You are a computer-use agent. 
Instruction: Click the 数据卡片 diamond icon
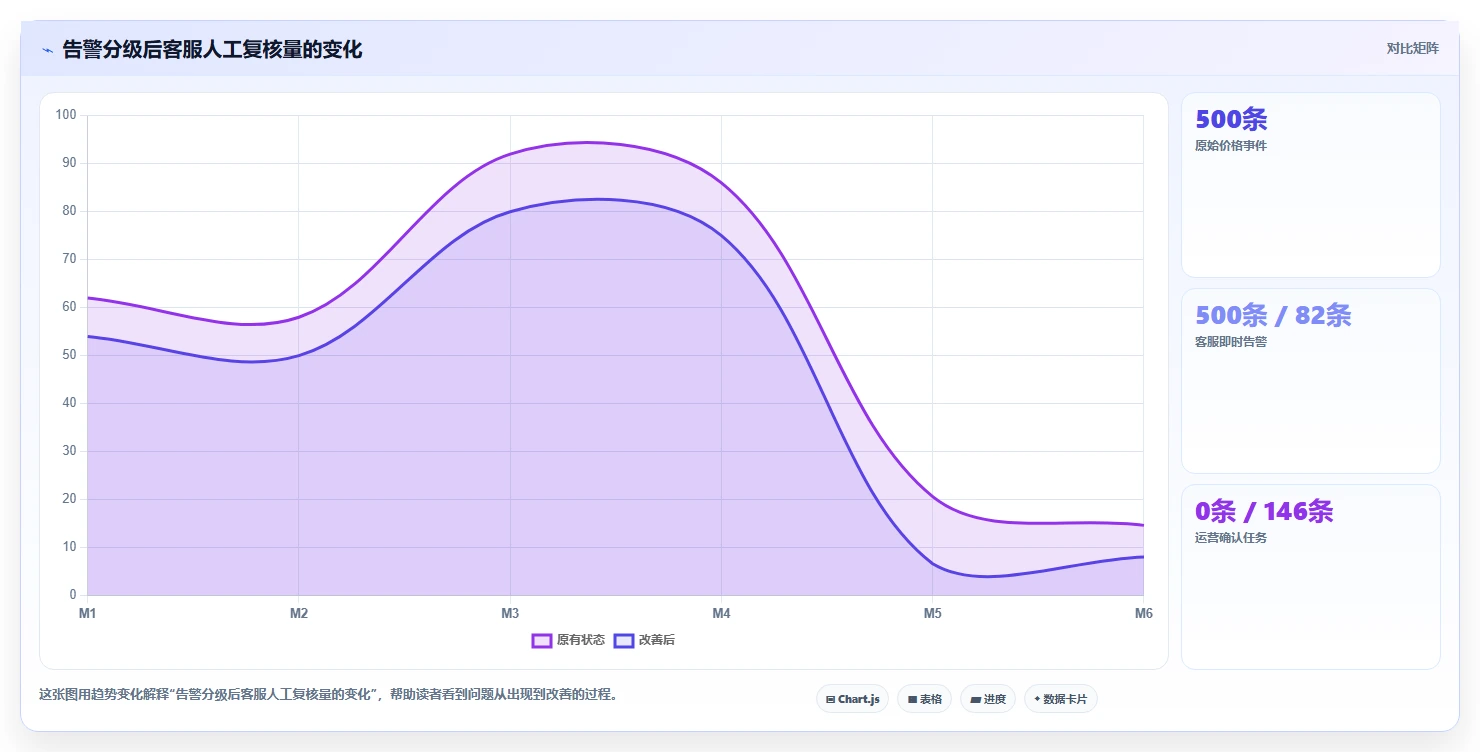click(1037, 699)
